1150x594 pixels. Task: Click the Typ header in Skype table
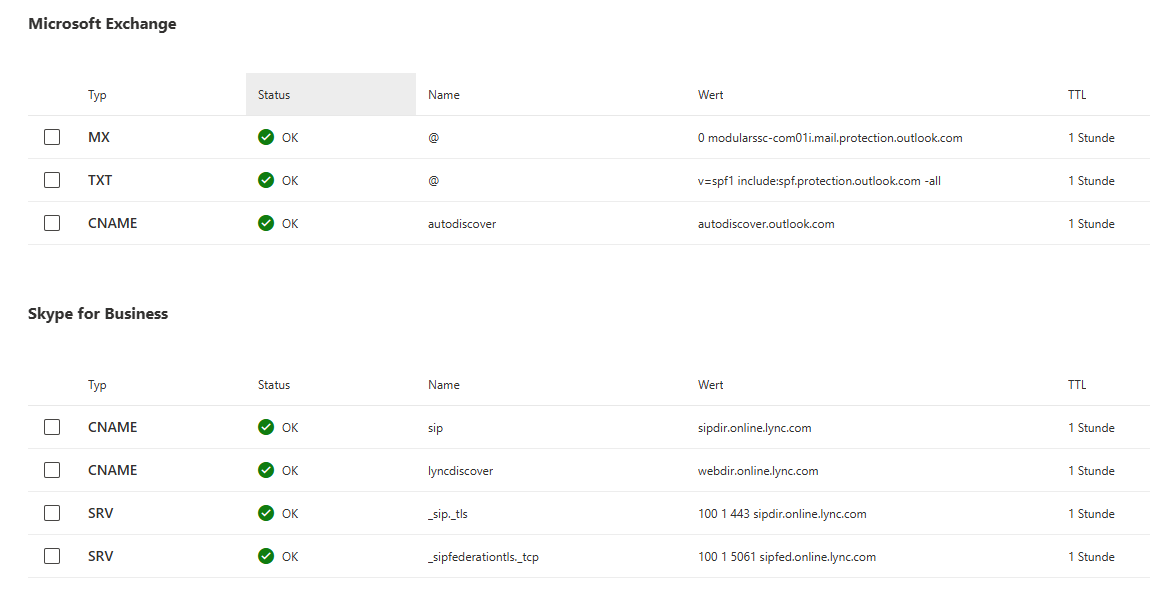[97, 385]
